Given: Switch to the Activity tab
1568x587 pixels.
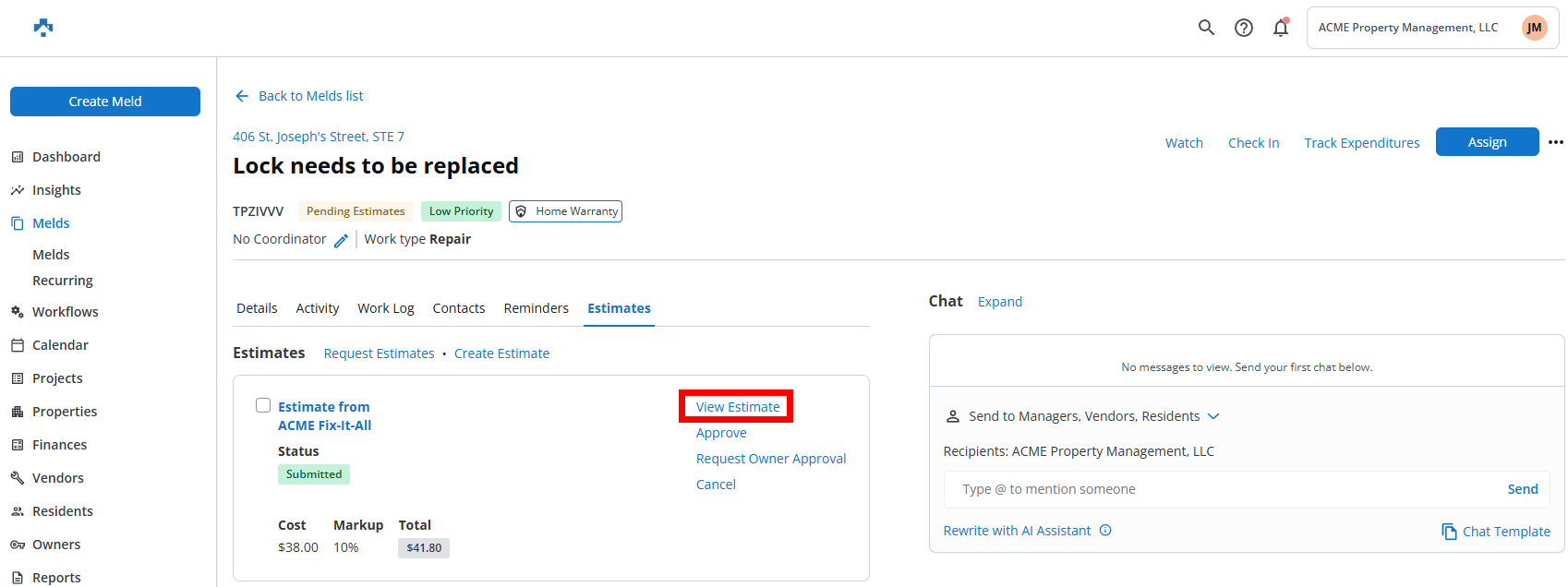Looking at the screenshot, I should [317, 308].
